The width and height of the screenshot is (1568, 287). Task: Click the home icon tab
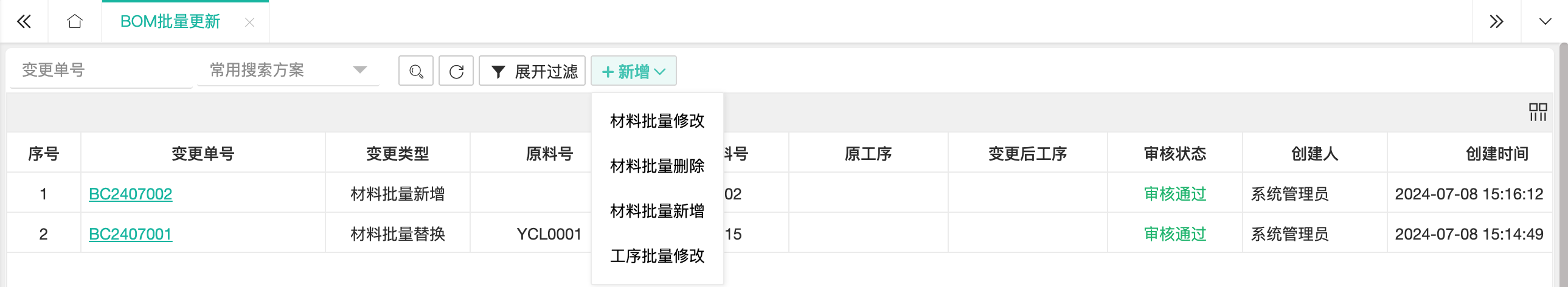[x=75, y=22]
